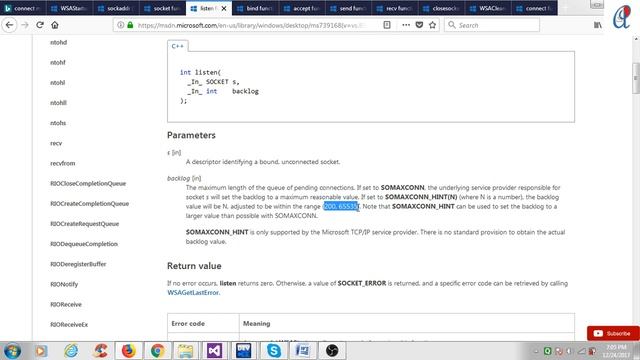Show site information for msdn.microsoft.com

(x=120, y=25)
